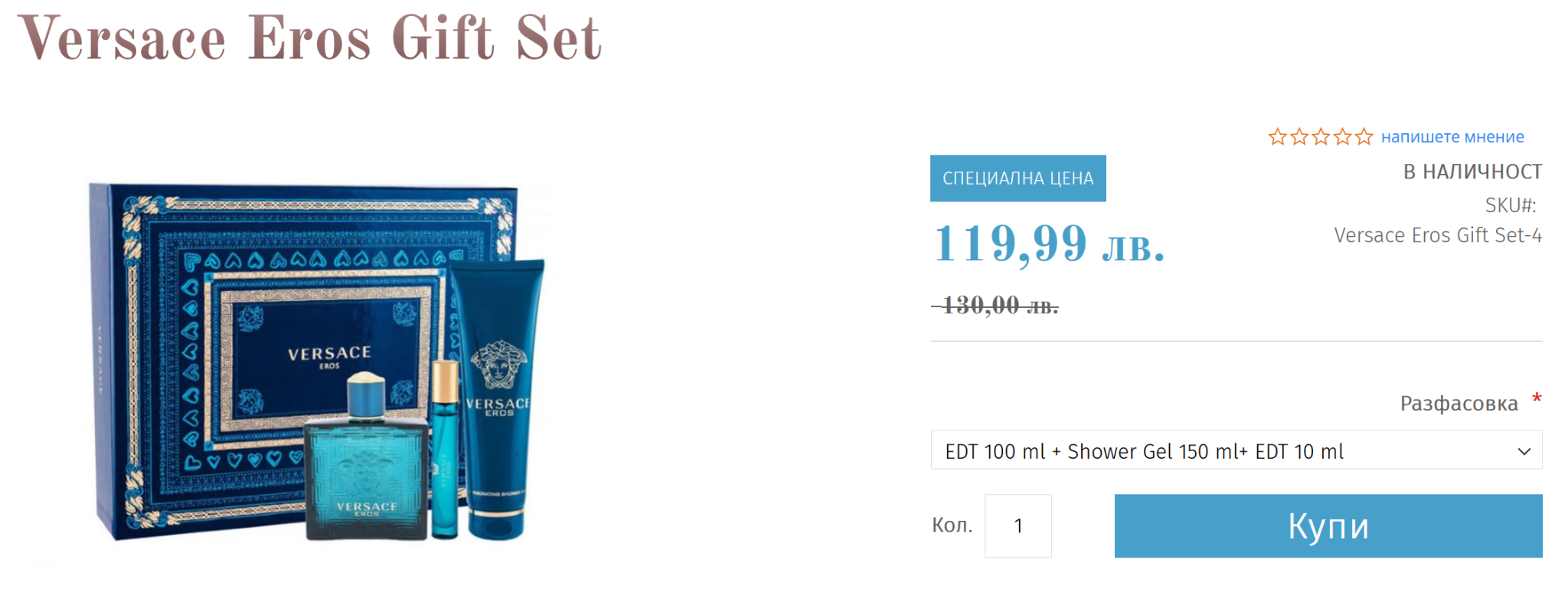Select the second rating star
Screen dimensions: 1568x599
pyautogui.click(x=1299, y=137)
